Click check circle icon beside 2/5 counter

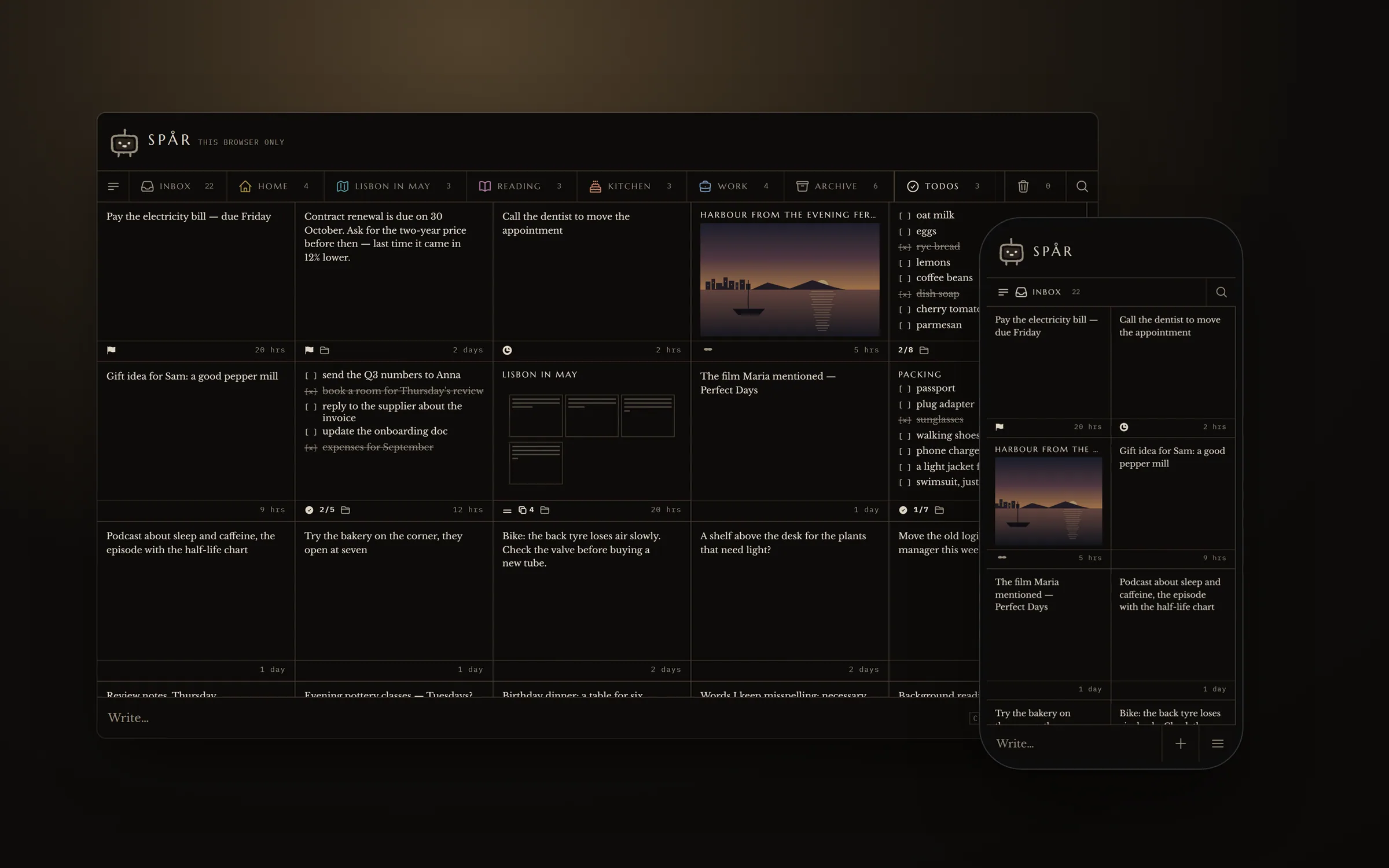click(309, 510)
